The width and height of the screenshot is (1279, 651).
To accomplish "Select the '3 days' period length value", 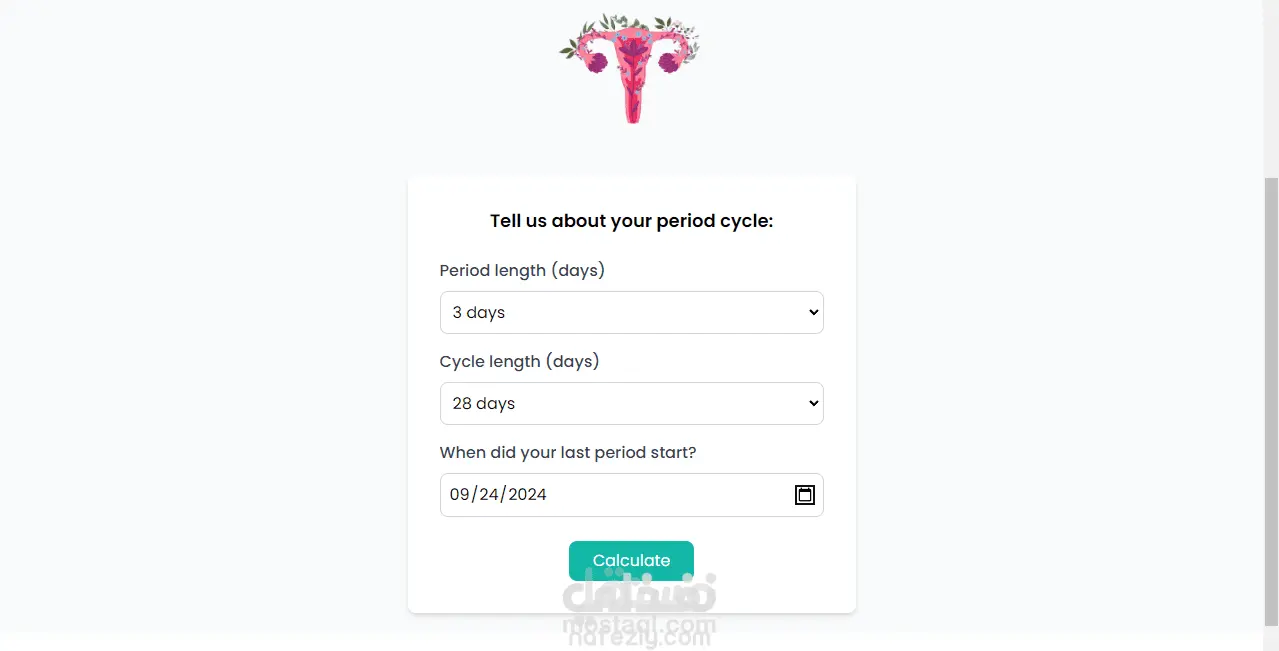I will pos(479,313).
